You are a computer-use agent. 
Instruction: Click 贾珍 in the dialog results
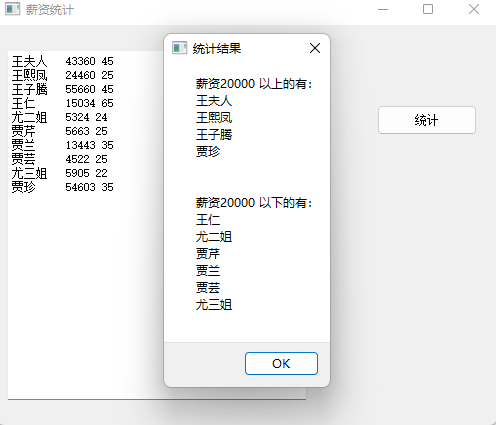[x=208, y=152]
